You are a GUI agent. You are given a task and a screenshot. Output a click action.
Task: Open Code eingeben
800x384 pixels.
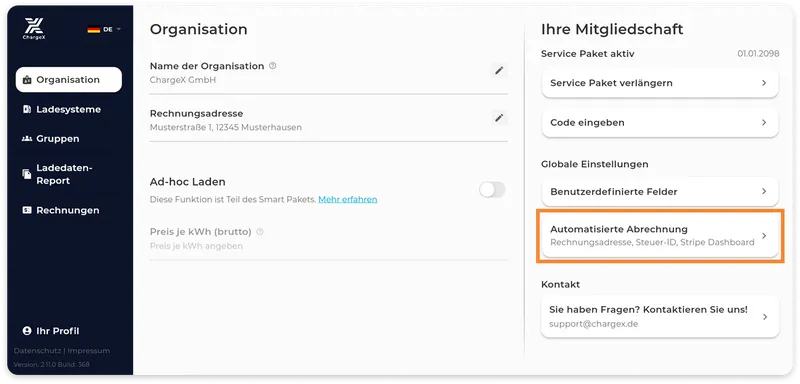pos(660,122)
